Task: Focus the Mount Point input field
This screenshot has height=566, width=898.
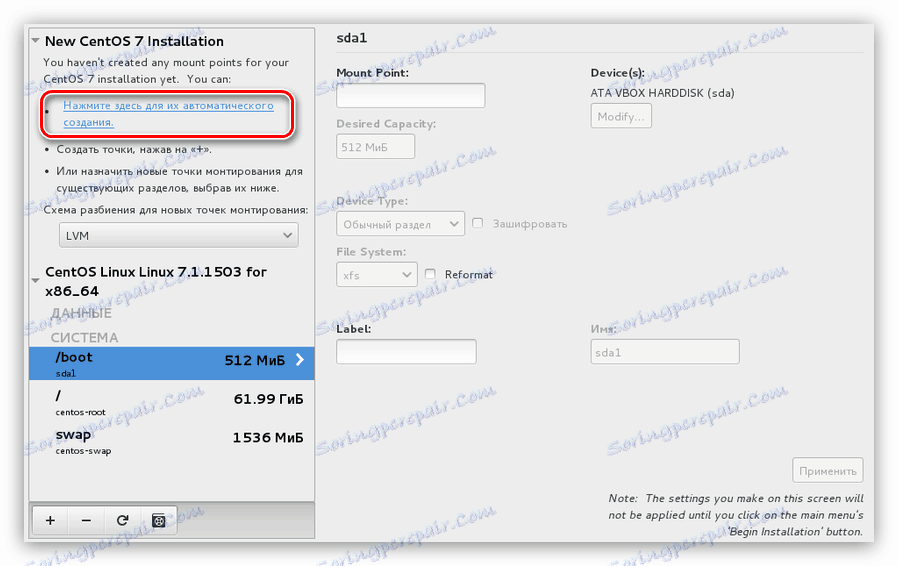Action: click(x=411, y=95)
